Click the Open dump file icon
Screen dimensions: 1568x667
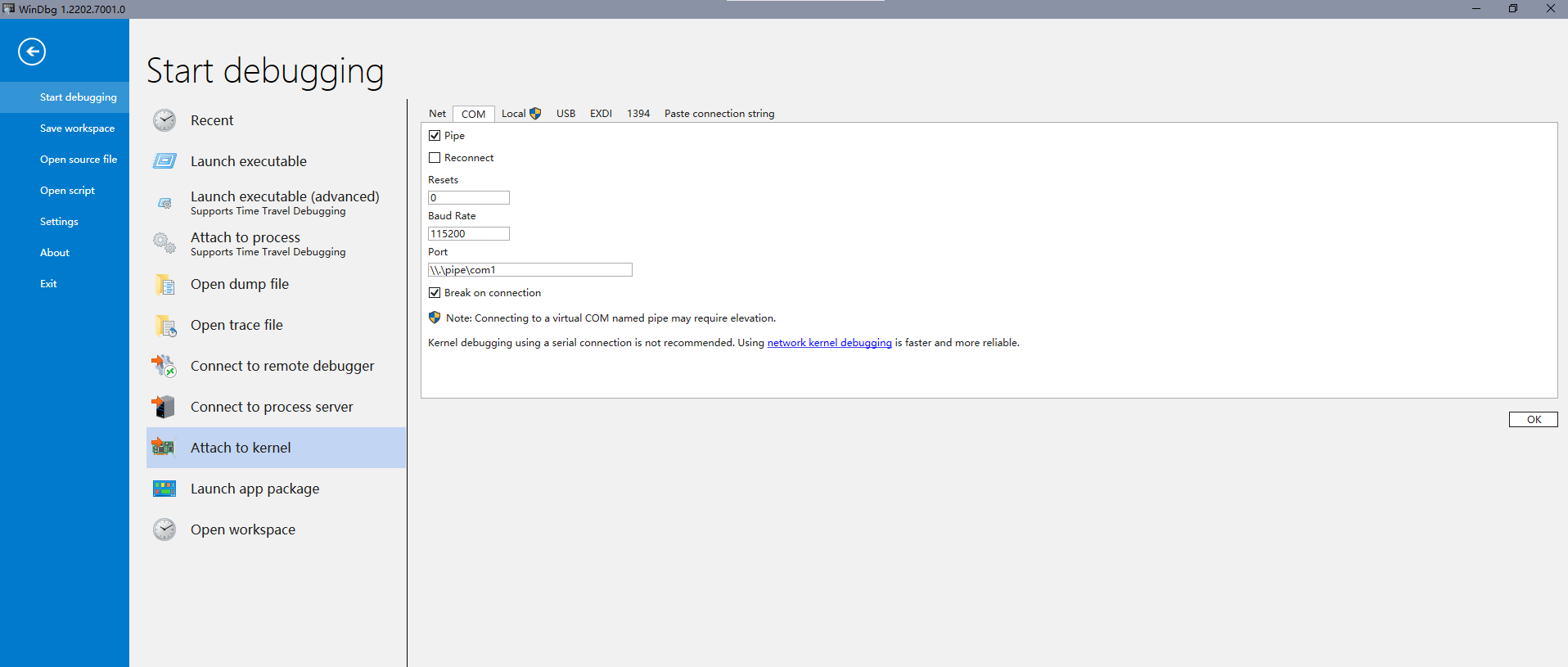coord(164,284)
